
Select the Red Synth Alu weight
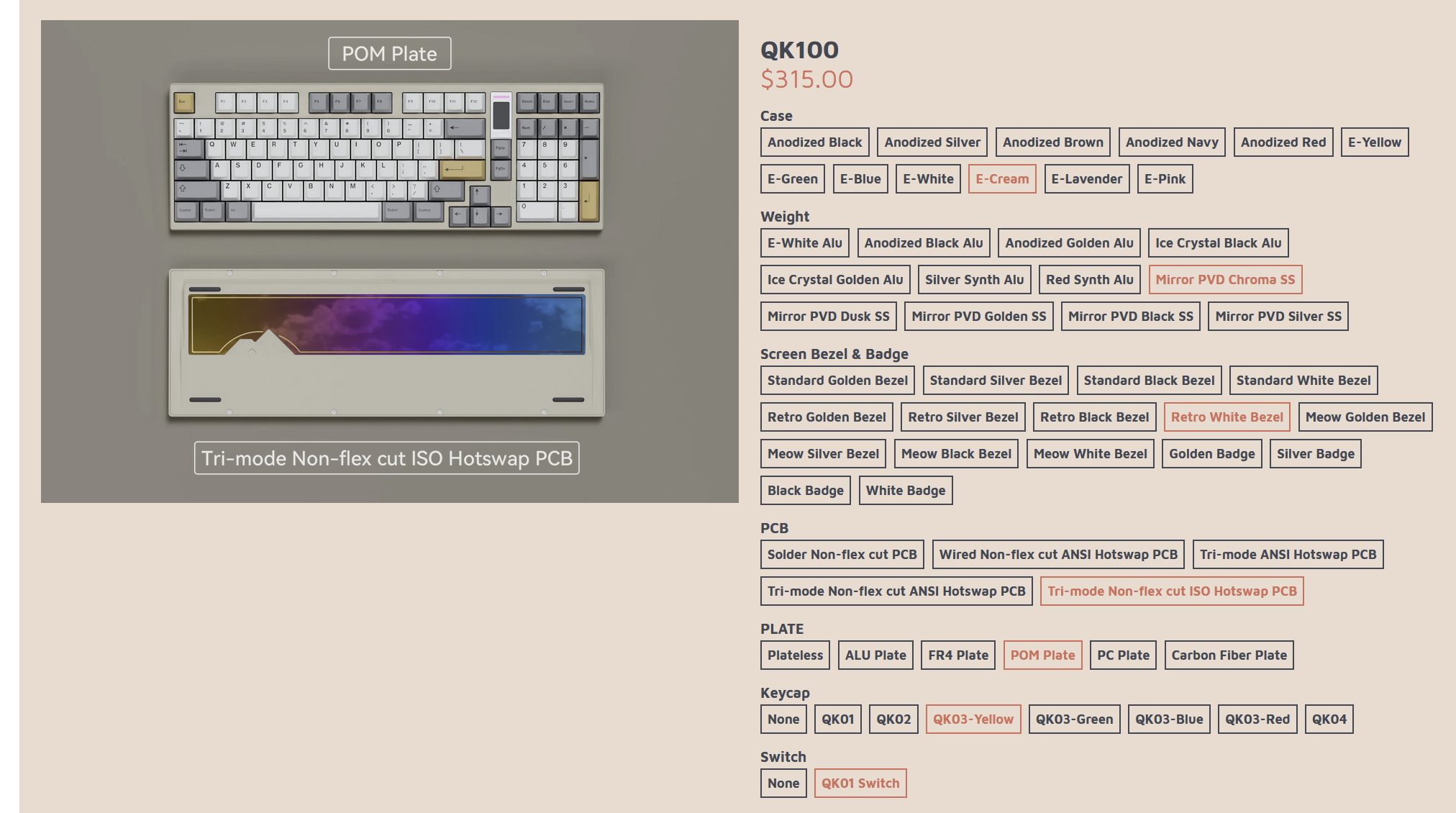1089,280
